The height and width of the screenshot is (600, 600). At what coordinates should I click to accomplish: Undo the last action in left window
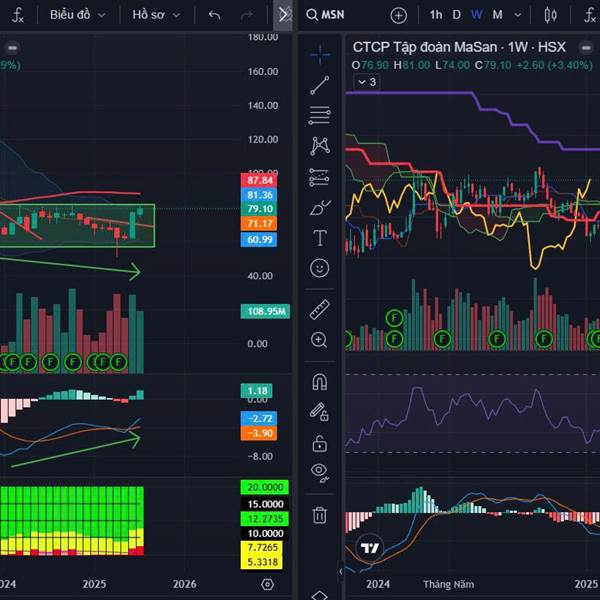(215, 15)
